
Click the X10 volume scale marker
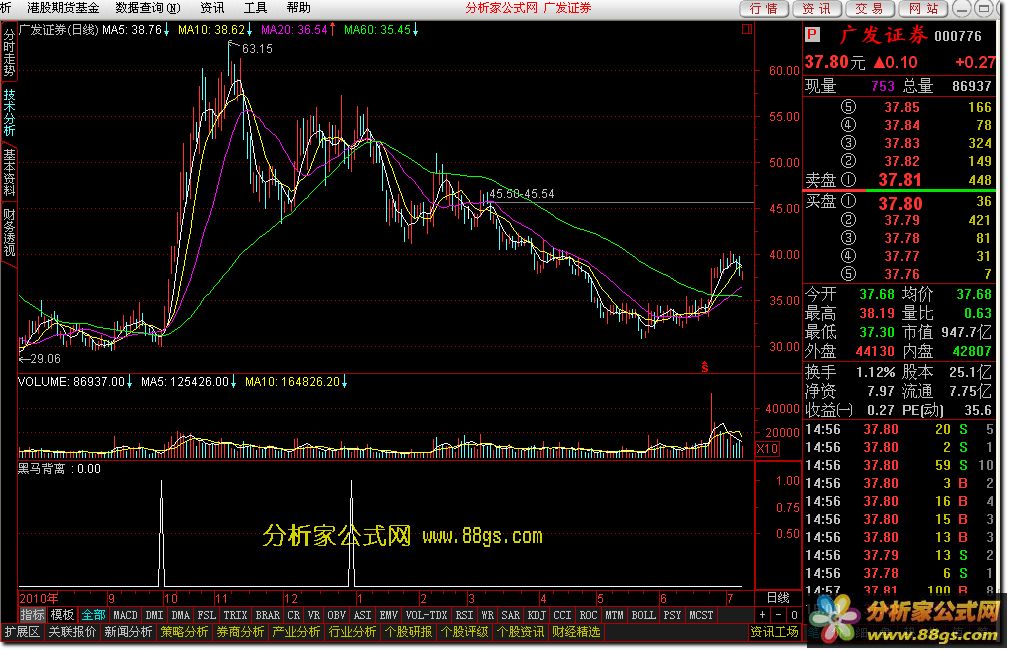(x=767, y=449)
